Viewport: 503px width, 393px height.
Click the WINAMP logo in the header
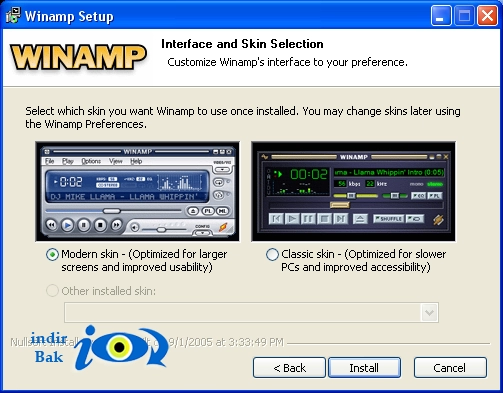pyautogui.click(x=78, y=57)
